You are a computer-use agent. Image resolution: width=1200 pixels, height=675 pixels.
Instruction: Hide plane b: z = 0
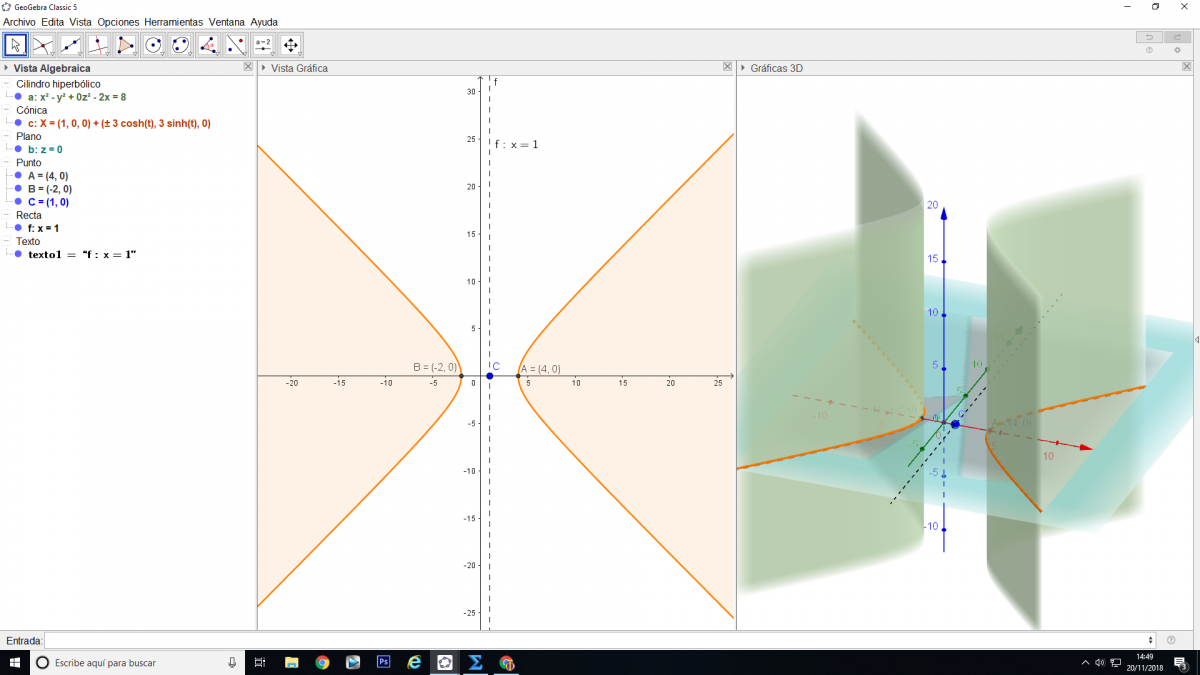click(x=18, y=149)
